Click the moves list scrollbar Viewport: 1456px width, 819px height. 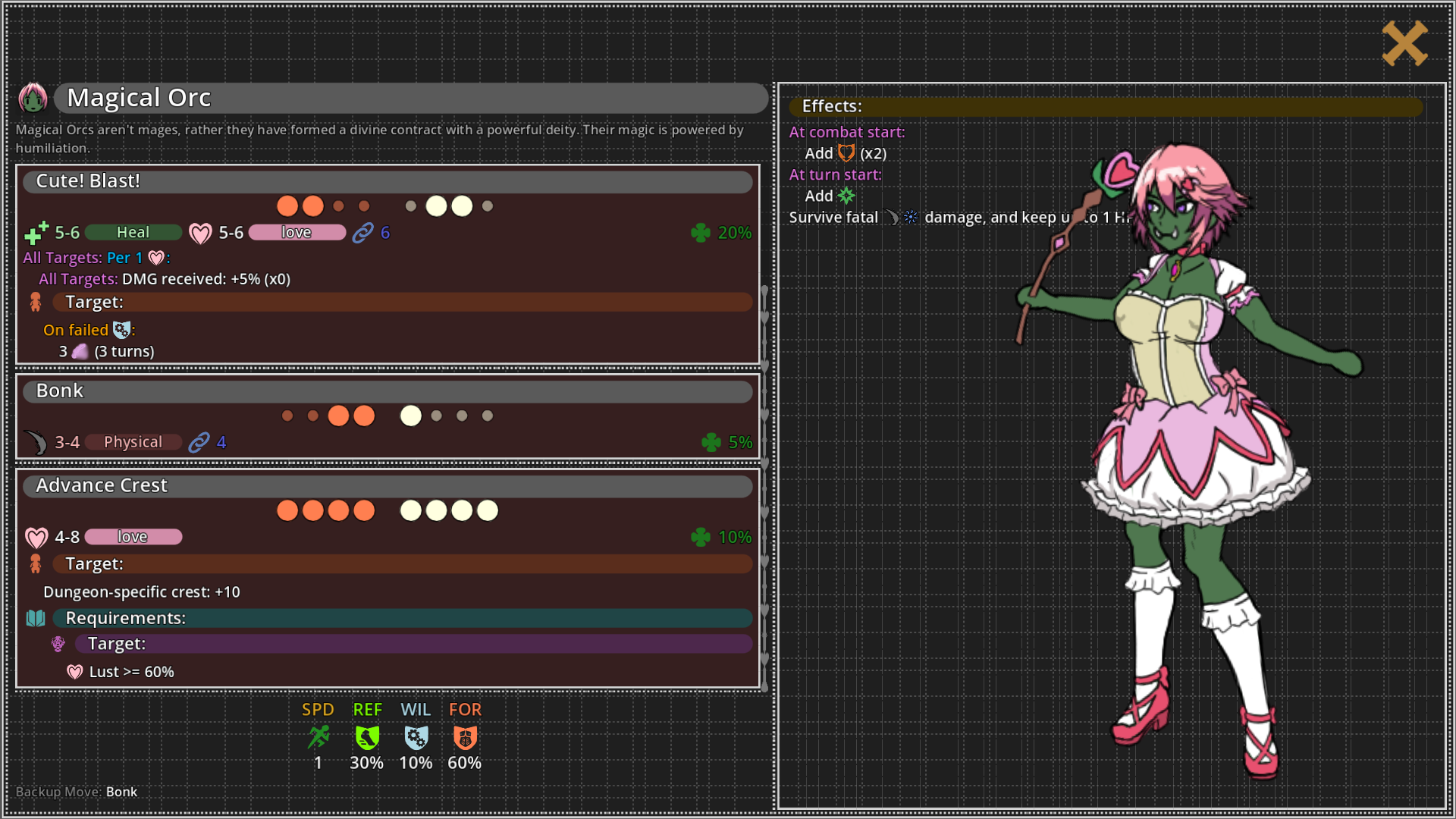coord(764,485)
